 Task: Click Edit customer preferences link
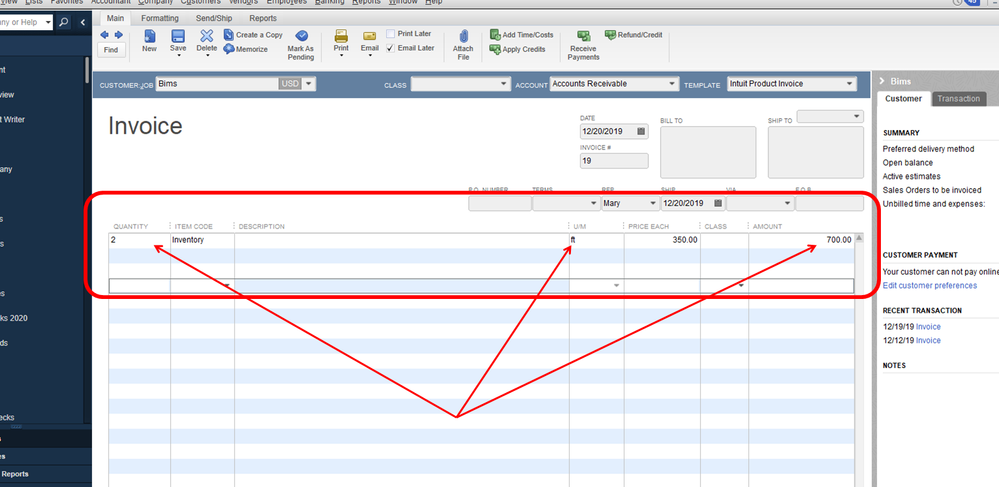[930, 286]
